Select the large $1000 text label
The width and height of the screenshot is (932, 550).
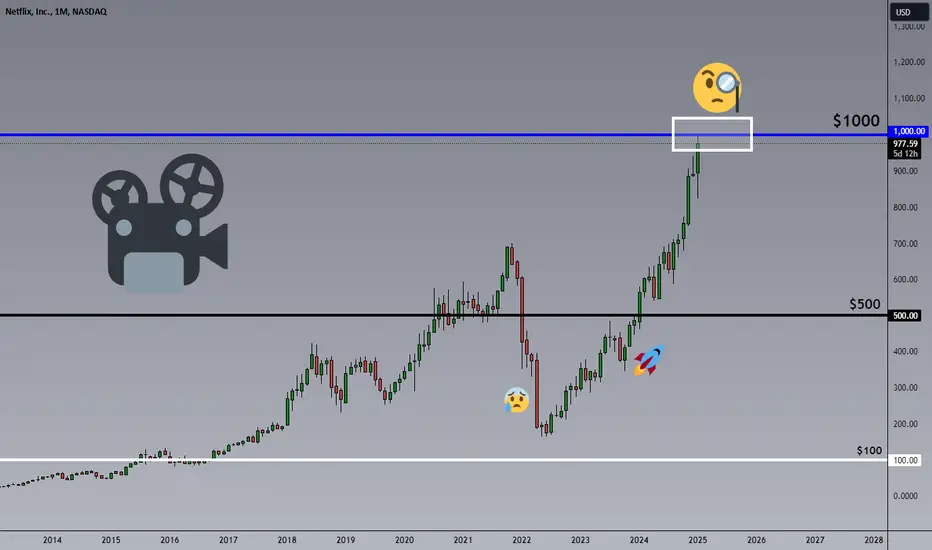pyautogui.click(x=856, y=121)
